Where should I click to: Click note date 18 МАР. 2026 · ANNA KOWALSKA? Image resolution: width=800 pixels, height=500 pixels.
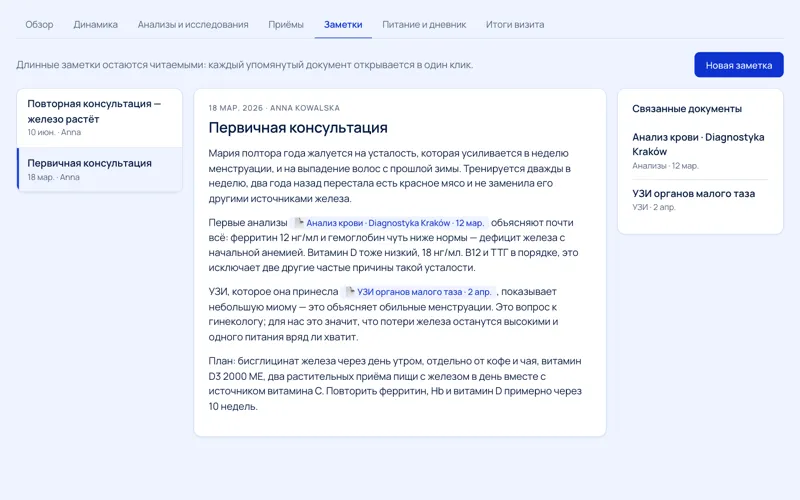pos(274,108)
